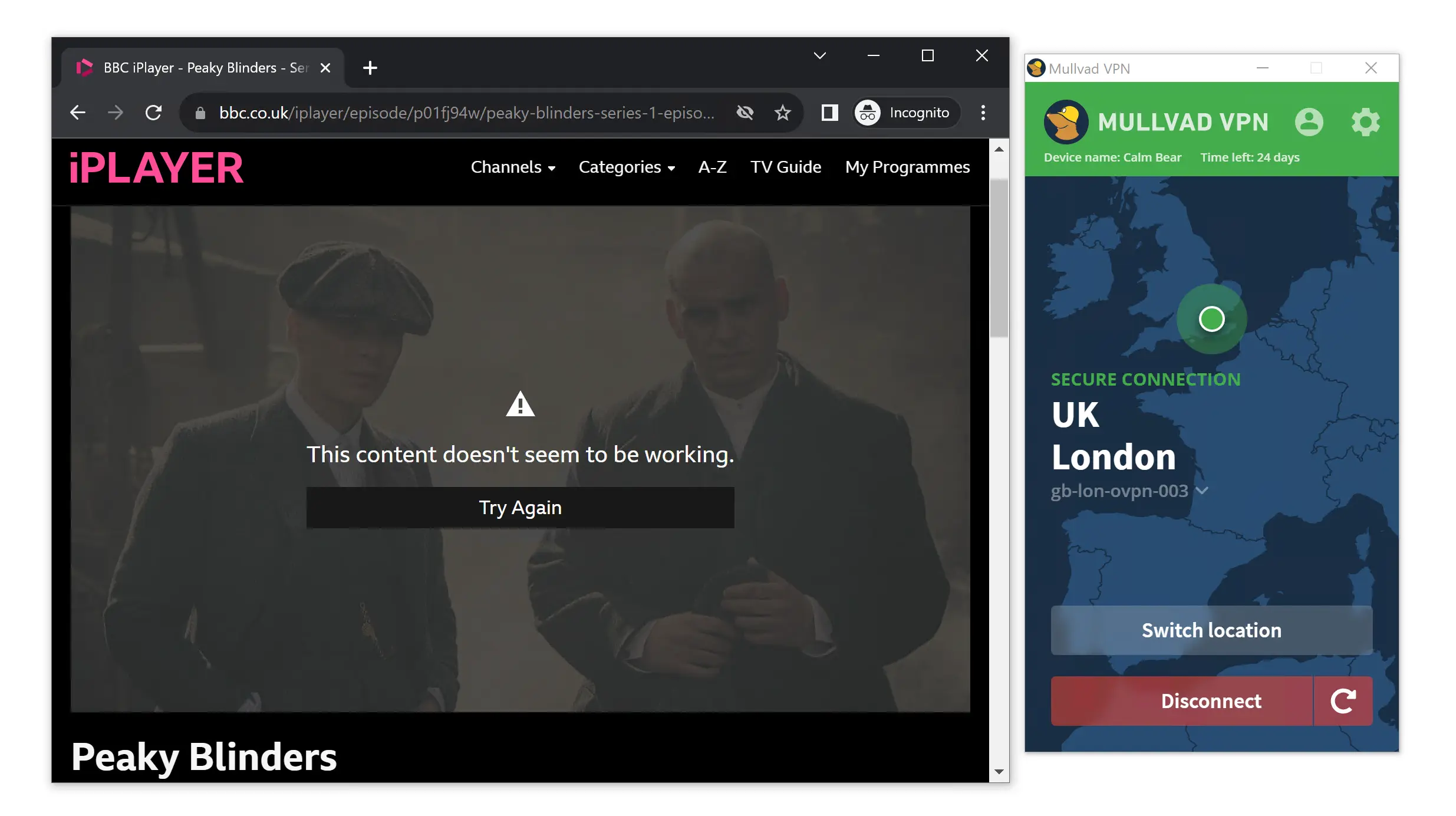Click the BBC iPlayer logo

coord(156,167)
